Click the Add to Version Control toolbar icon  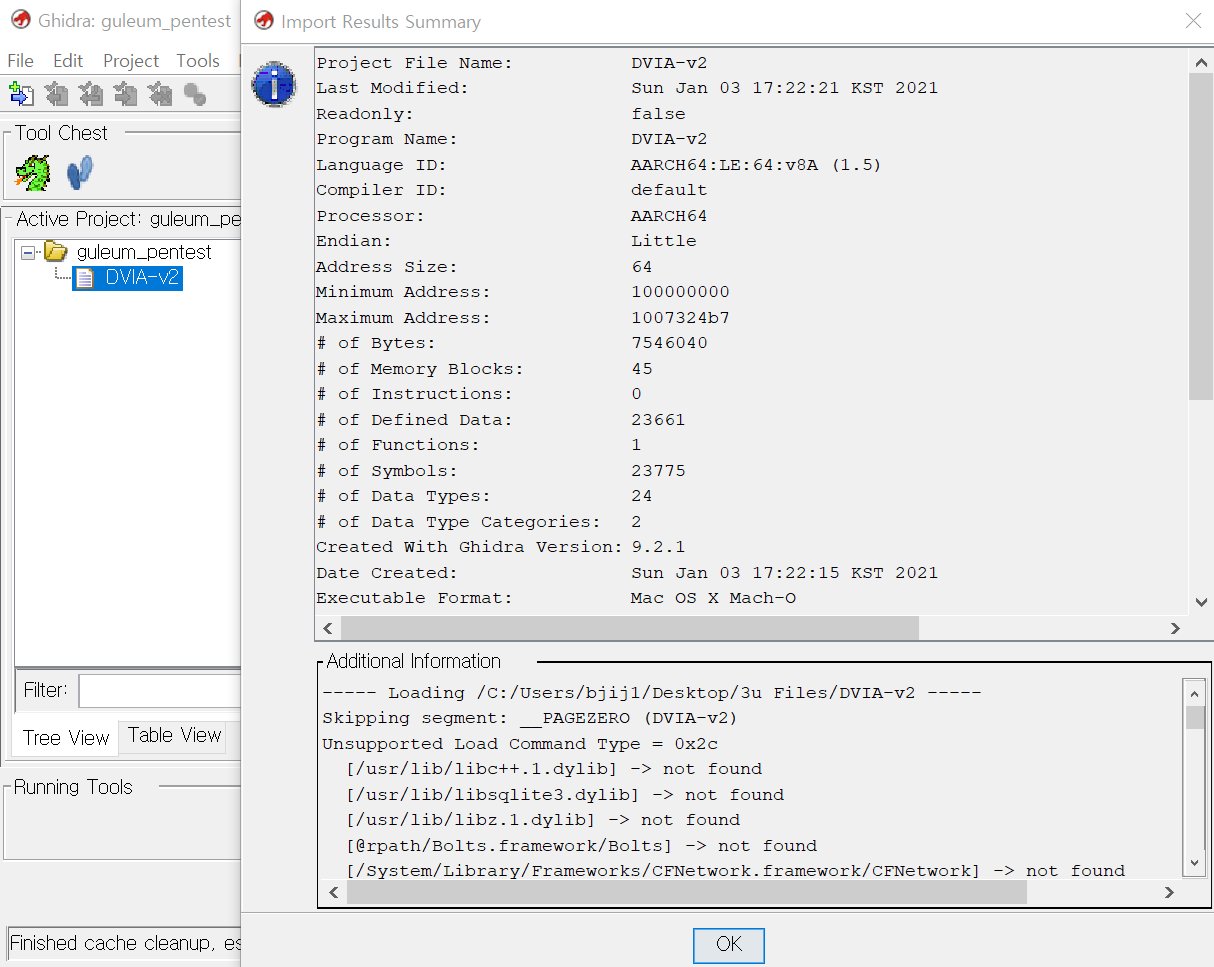22,94
